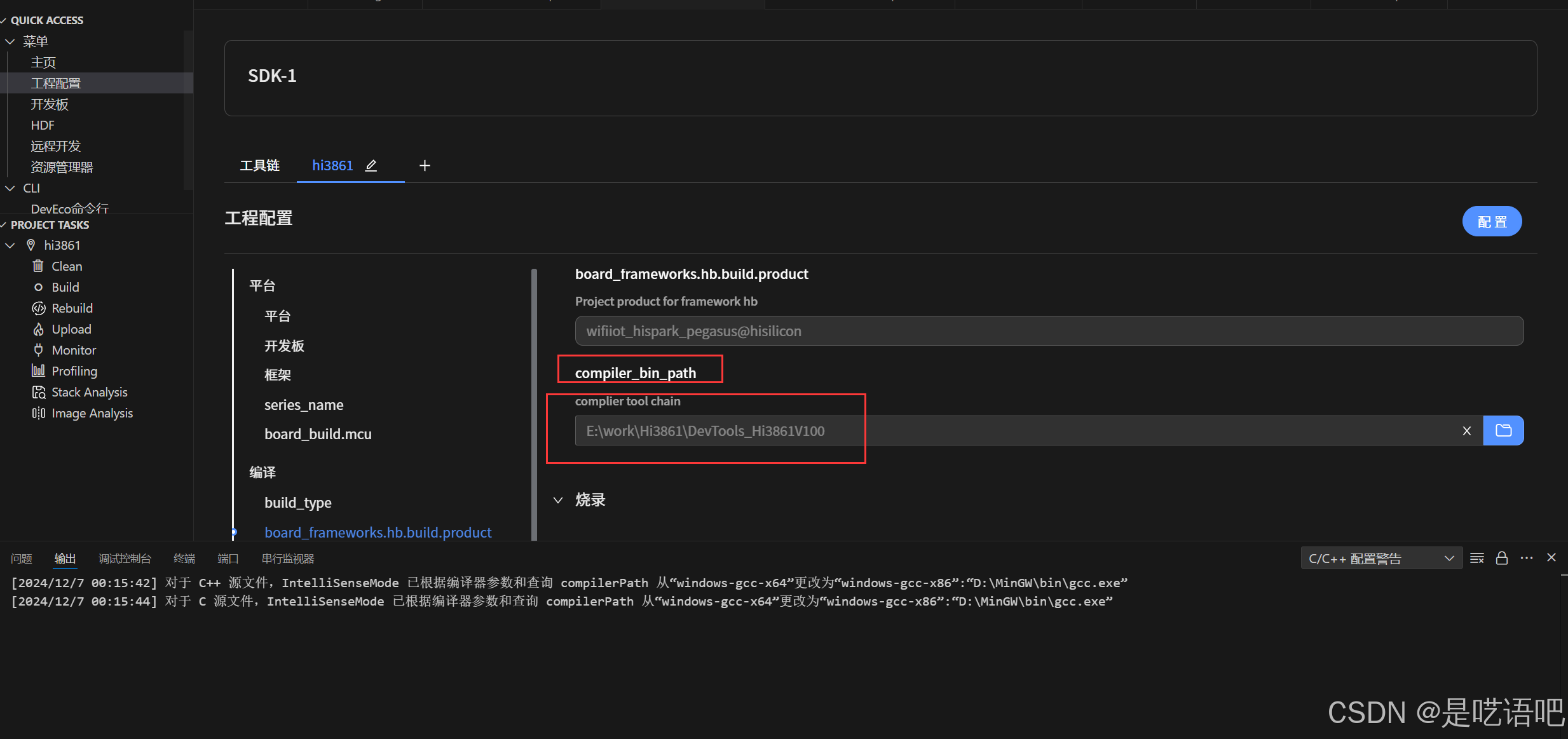The image size is (1568, 739).
Task: Click the Upload flame icon
Action: [x=38, y=329]
